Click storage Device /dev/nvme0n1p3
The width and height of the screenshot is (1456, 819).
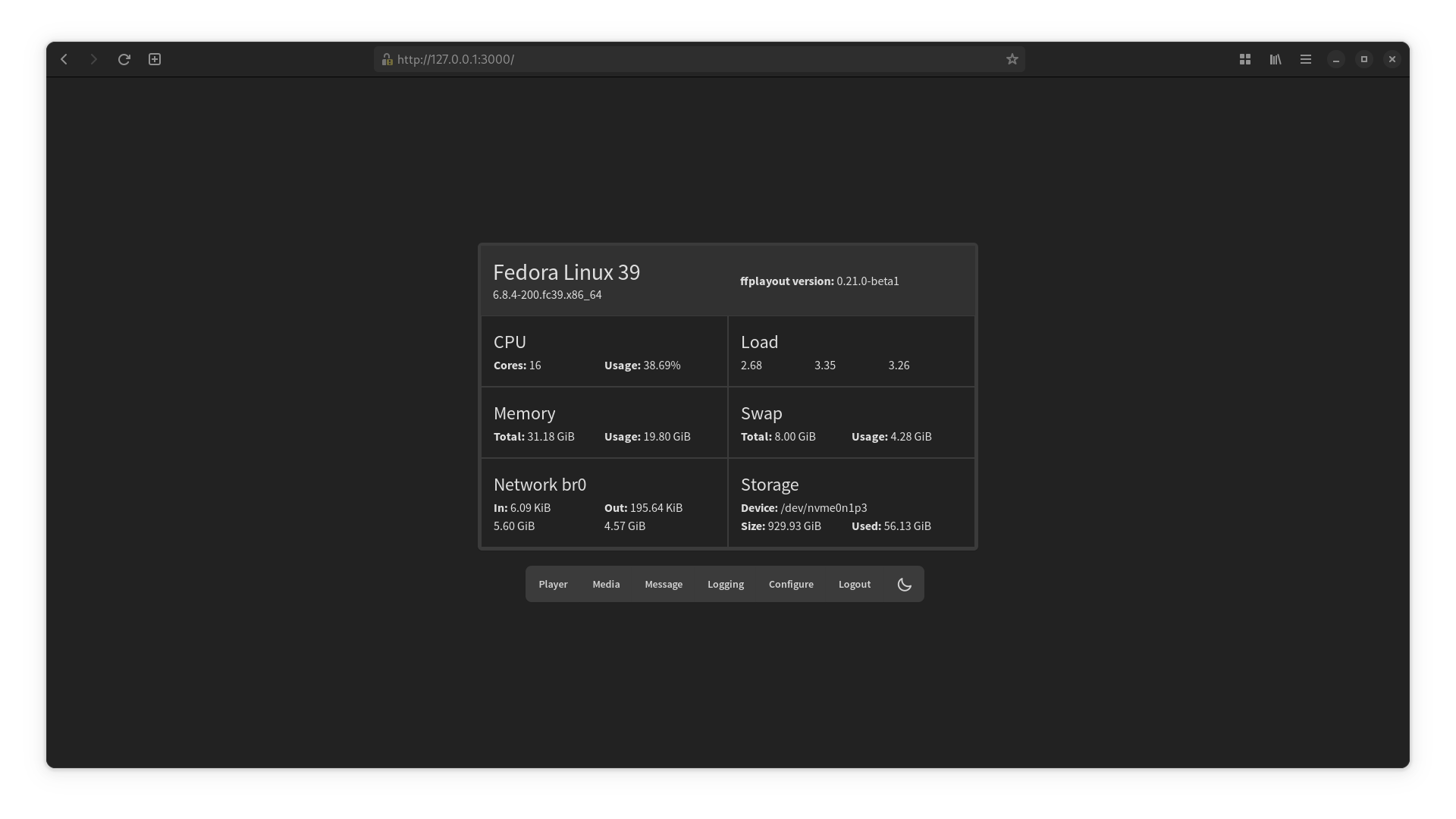click(x=804, y=508)
